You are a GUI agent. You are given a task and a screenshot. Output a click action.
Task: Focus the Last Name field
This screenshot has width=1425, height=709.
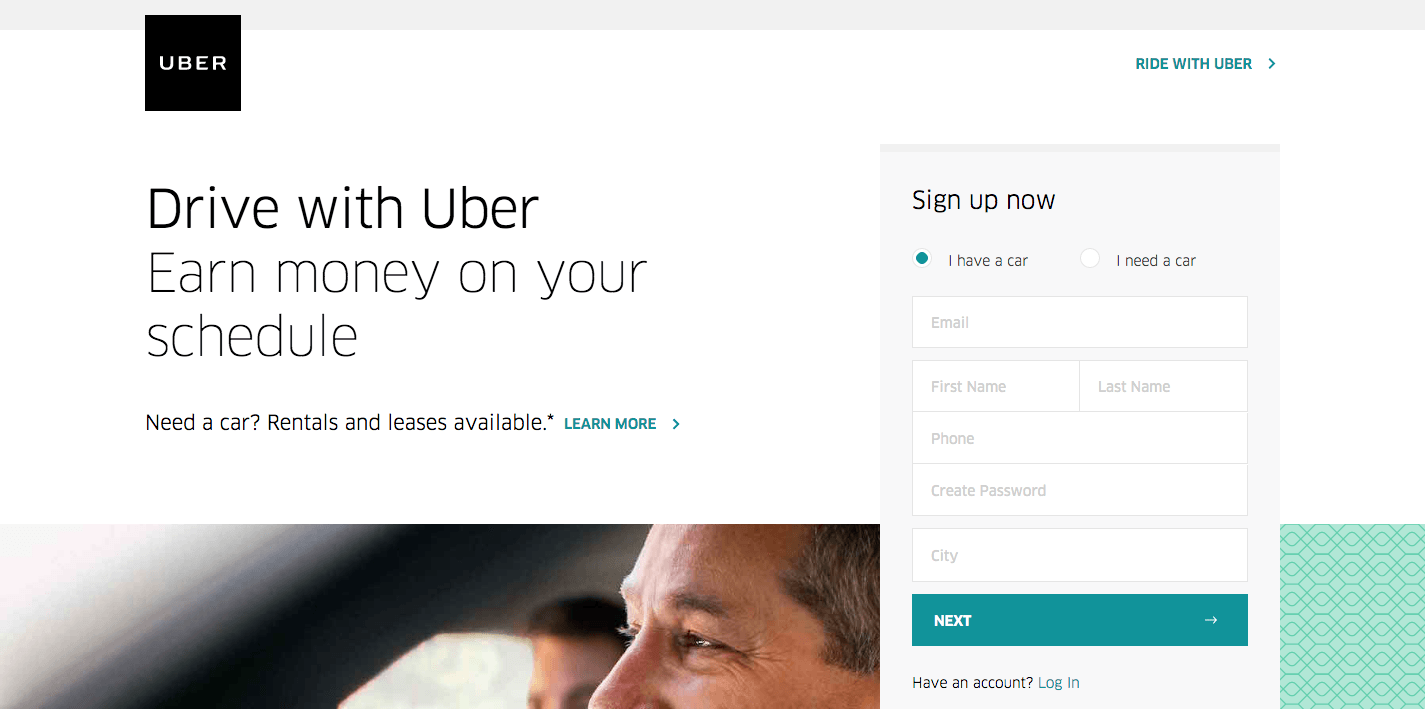(x=1164, y=386)
